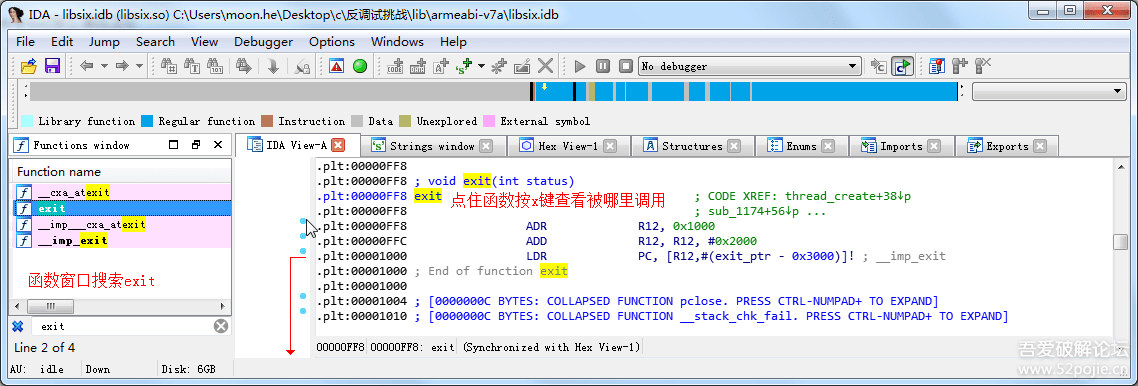The height and width of the screenshot is (386, 1138).
Task: Stop the debugger process
Action: click(x=626, y=66)
